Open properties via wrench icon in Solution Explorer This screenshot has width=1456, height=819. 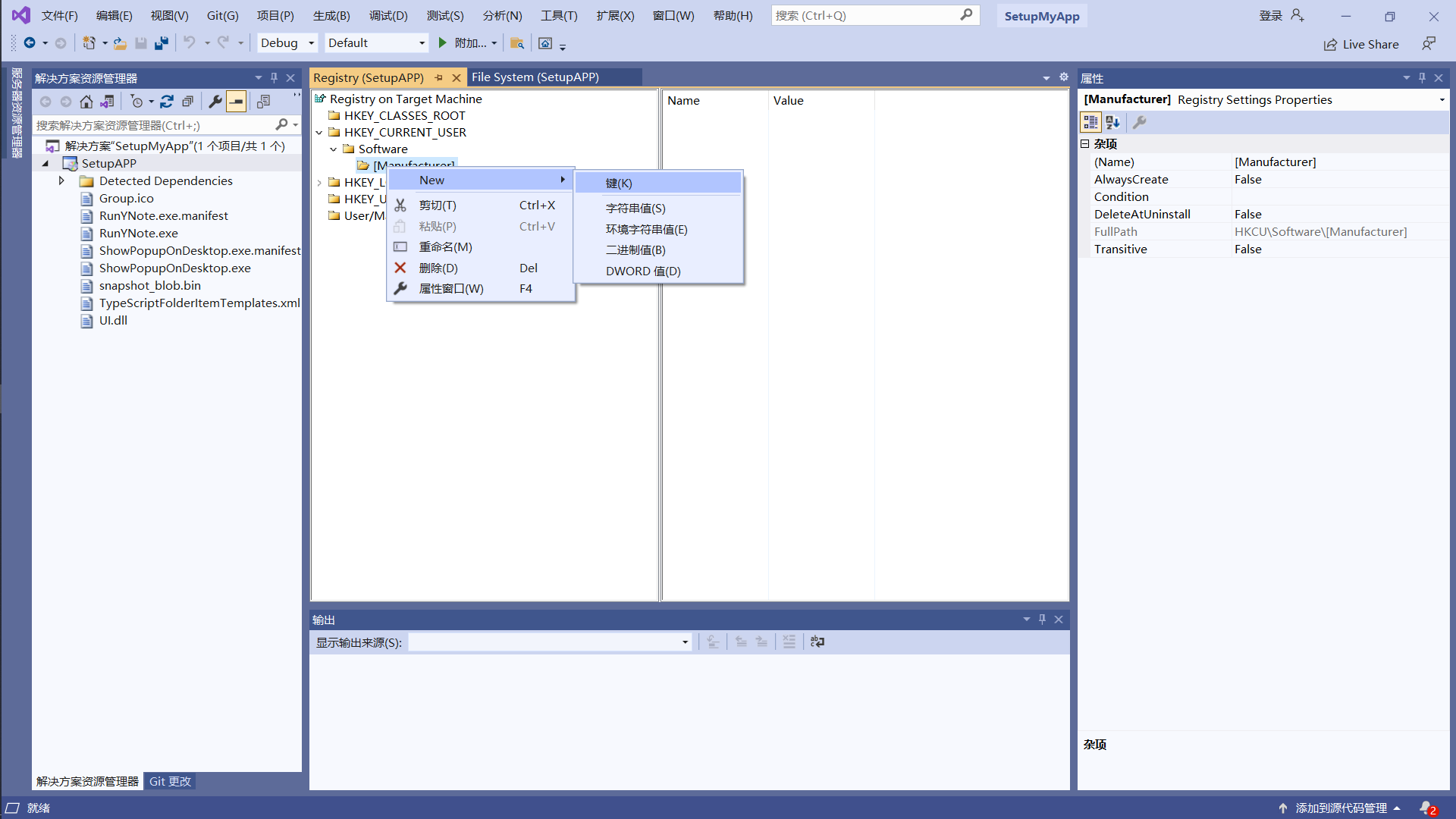215,102
